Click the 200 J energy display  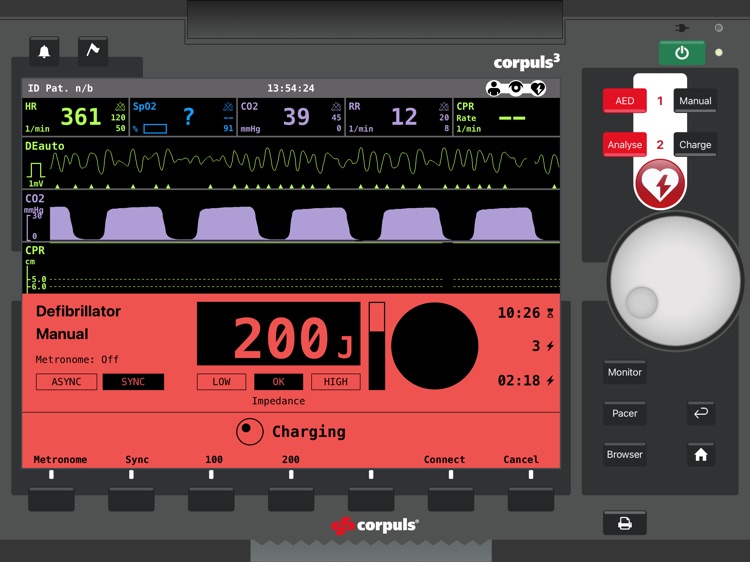pyautogui.click(x=278, y=334)
